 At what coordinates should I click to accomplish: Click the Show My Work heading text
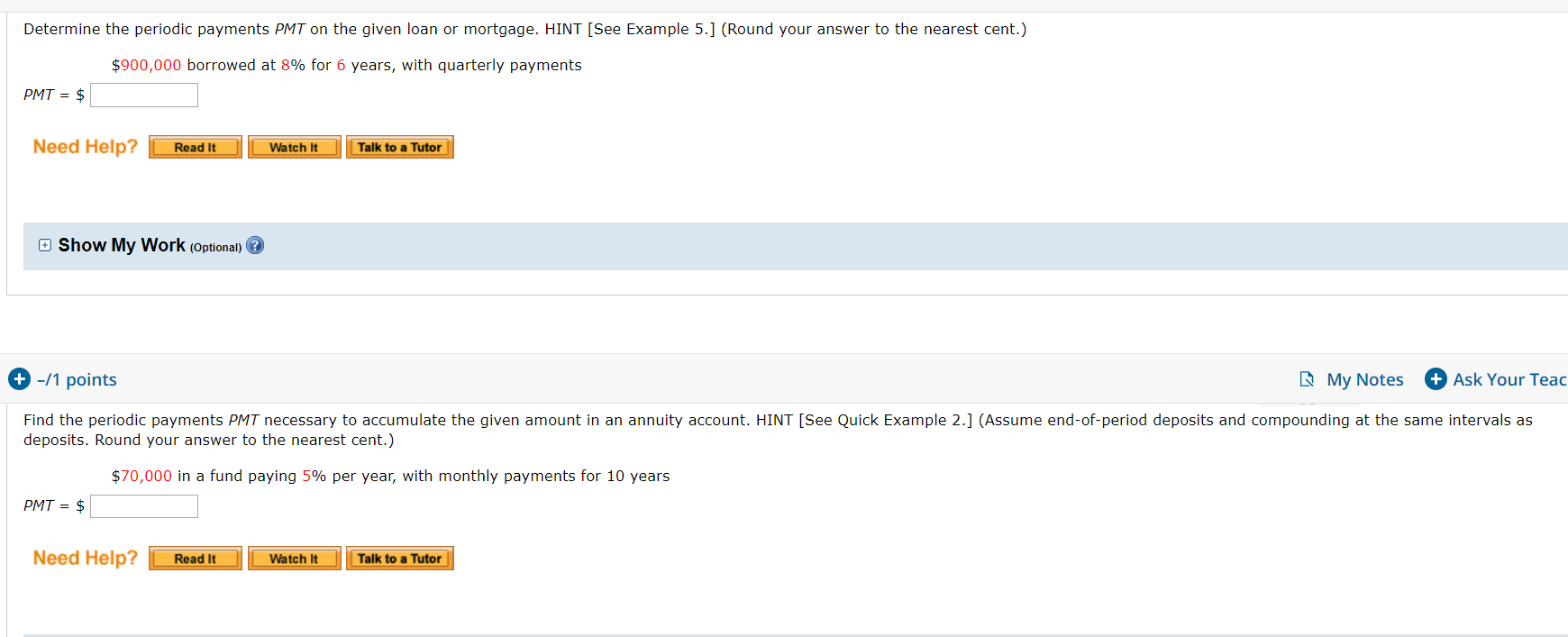[x=122, y=245]
